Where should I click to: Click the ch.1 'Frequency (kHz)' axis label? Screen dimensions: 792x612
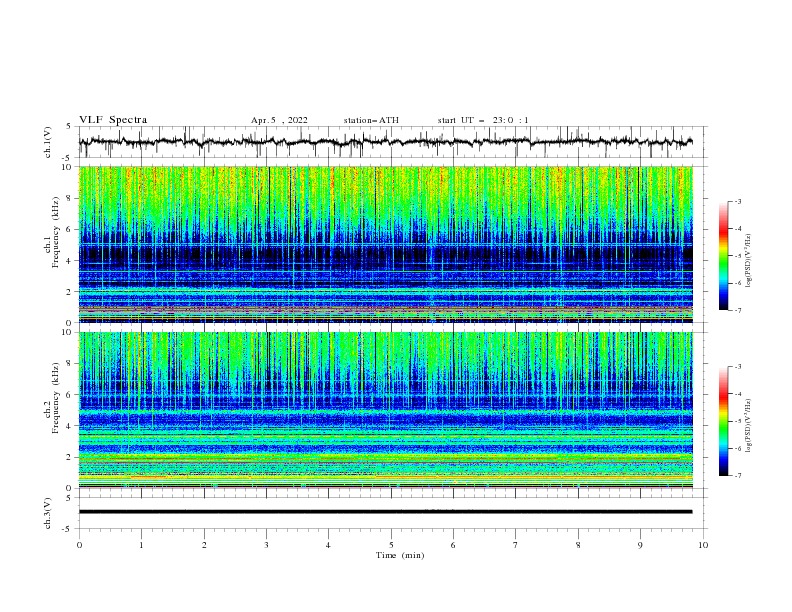click(56, 230)
